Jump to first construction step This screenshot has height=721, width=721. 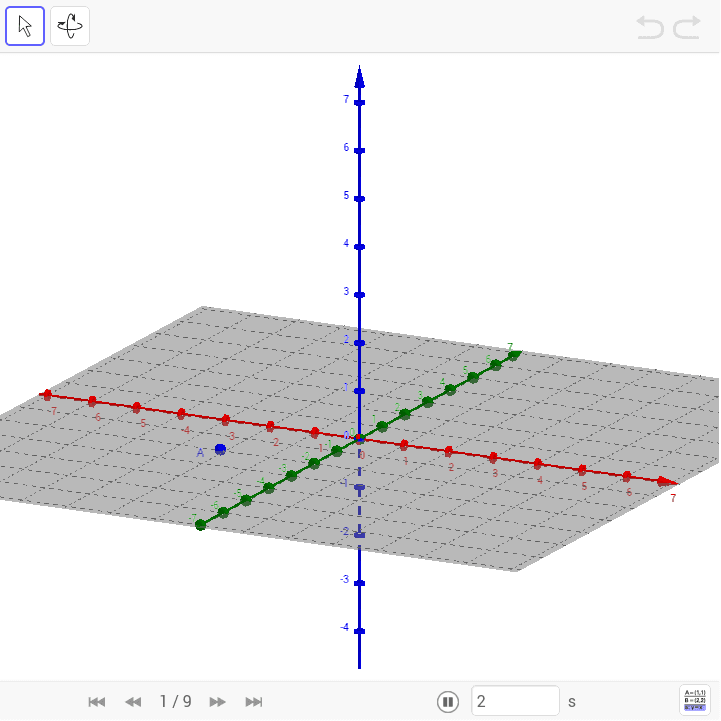point(97,702)
